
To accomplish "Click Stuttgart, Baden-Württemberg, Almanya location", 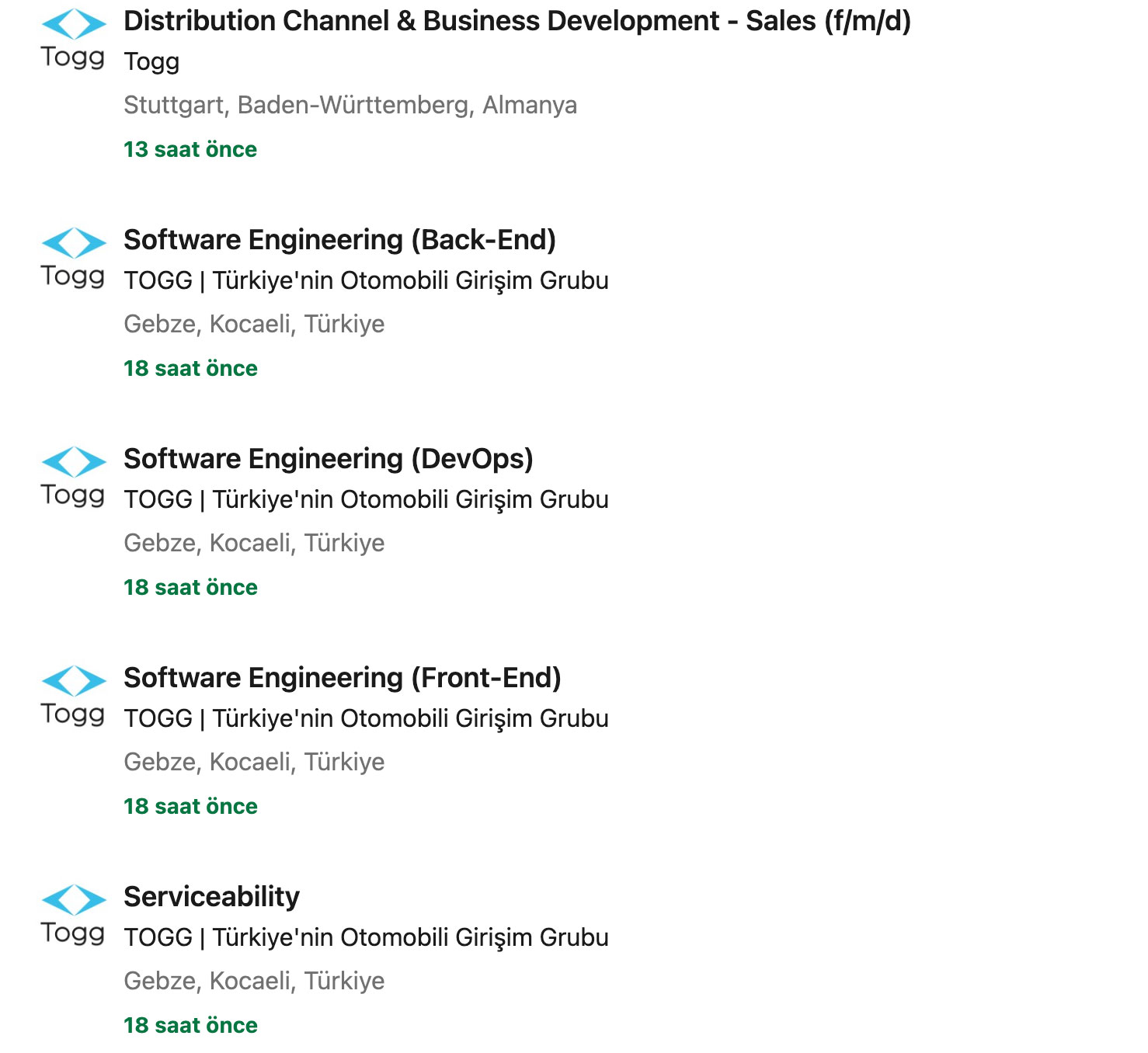I will [x=350, y=105].
